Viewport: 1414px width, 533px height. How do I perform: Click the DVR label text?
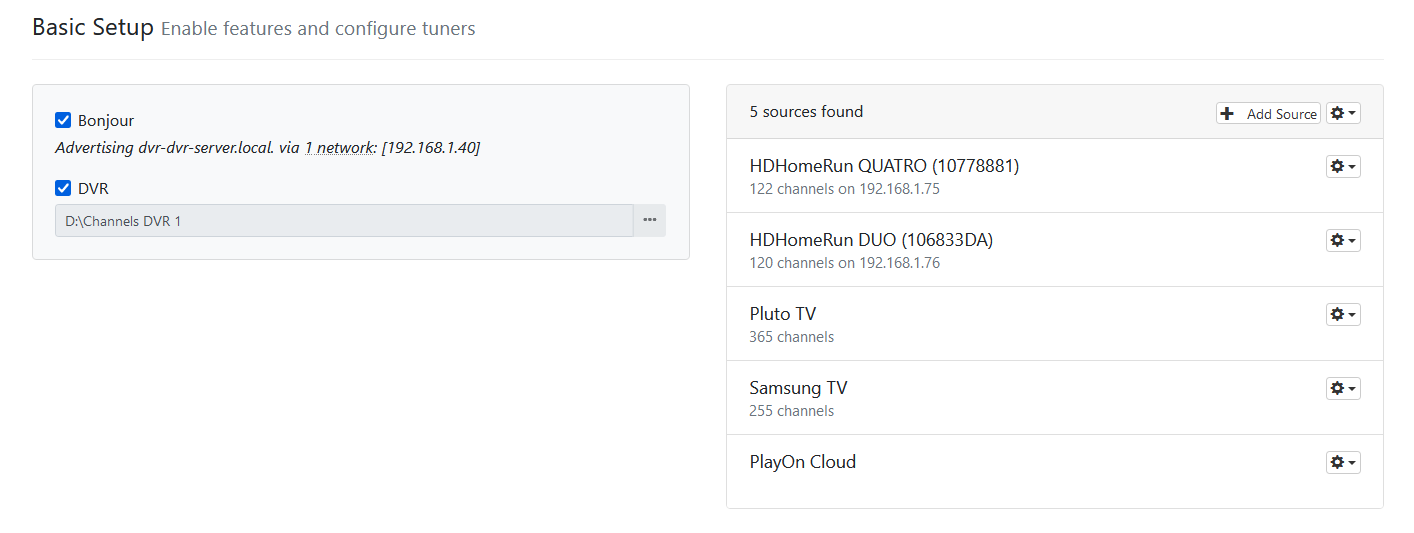point(93,188)
